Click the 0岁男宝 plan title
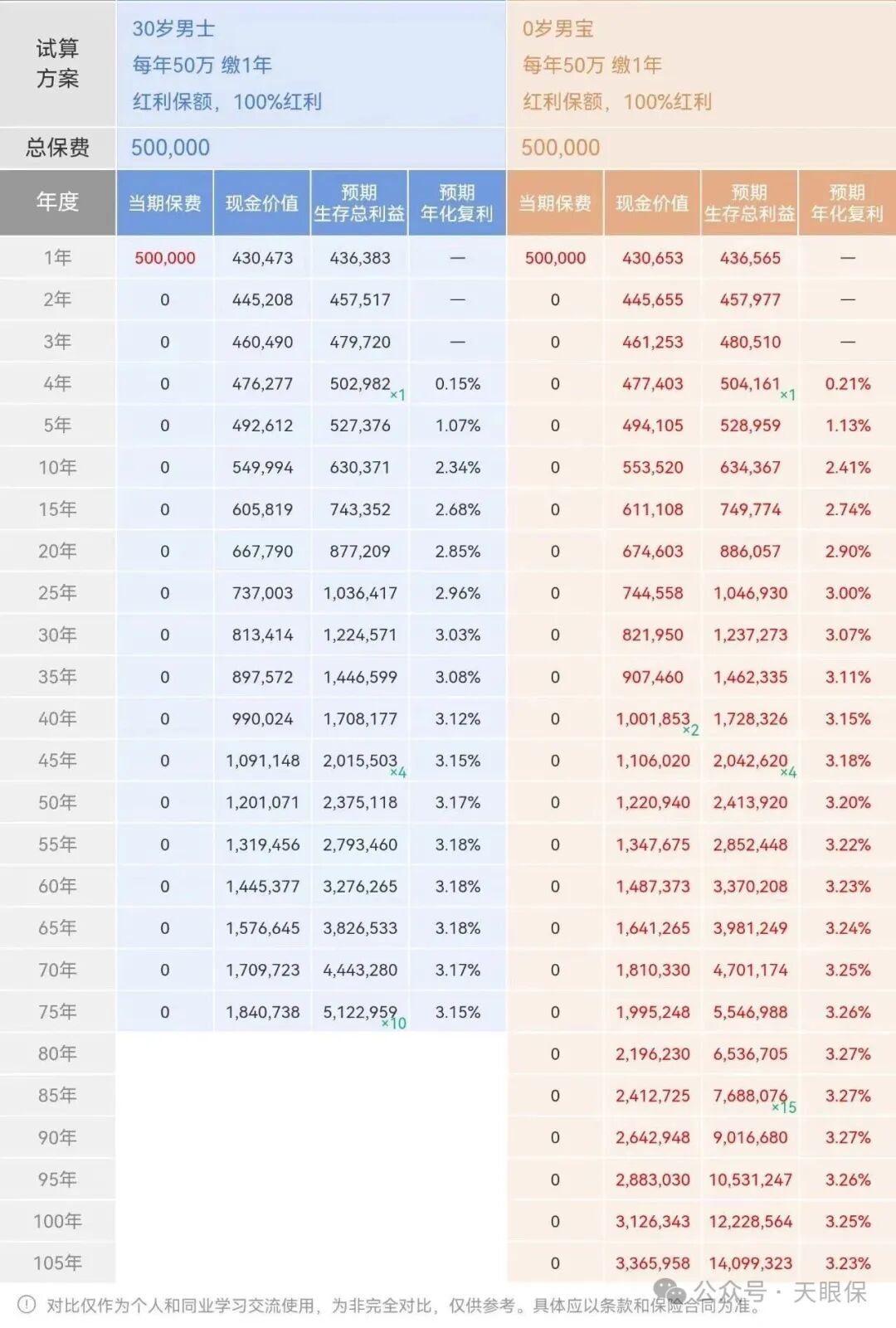896x1328 pixels. (558, 29)
